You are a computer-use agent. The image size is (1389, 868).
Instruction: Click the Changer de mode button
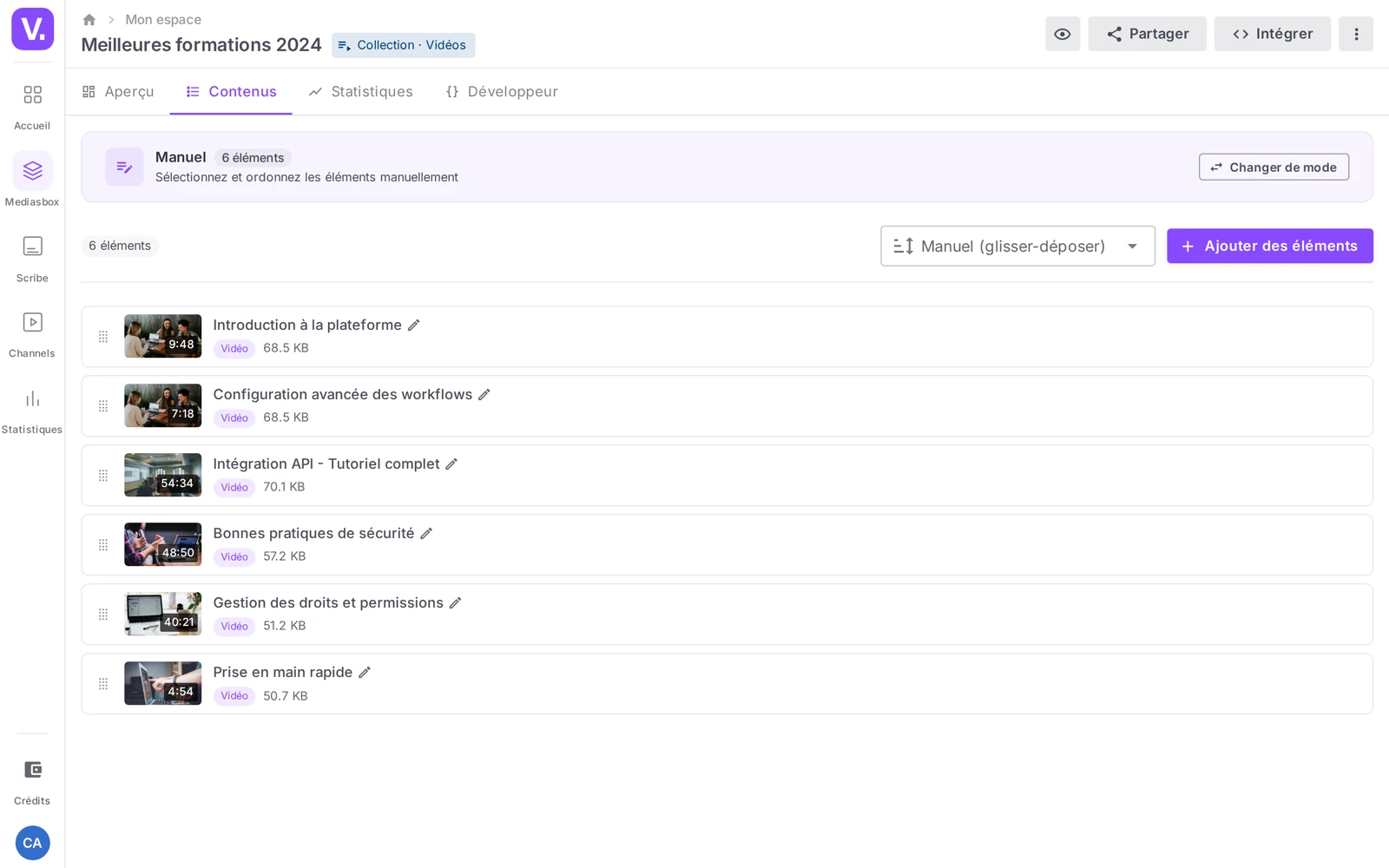pos(1274,167)
